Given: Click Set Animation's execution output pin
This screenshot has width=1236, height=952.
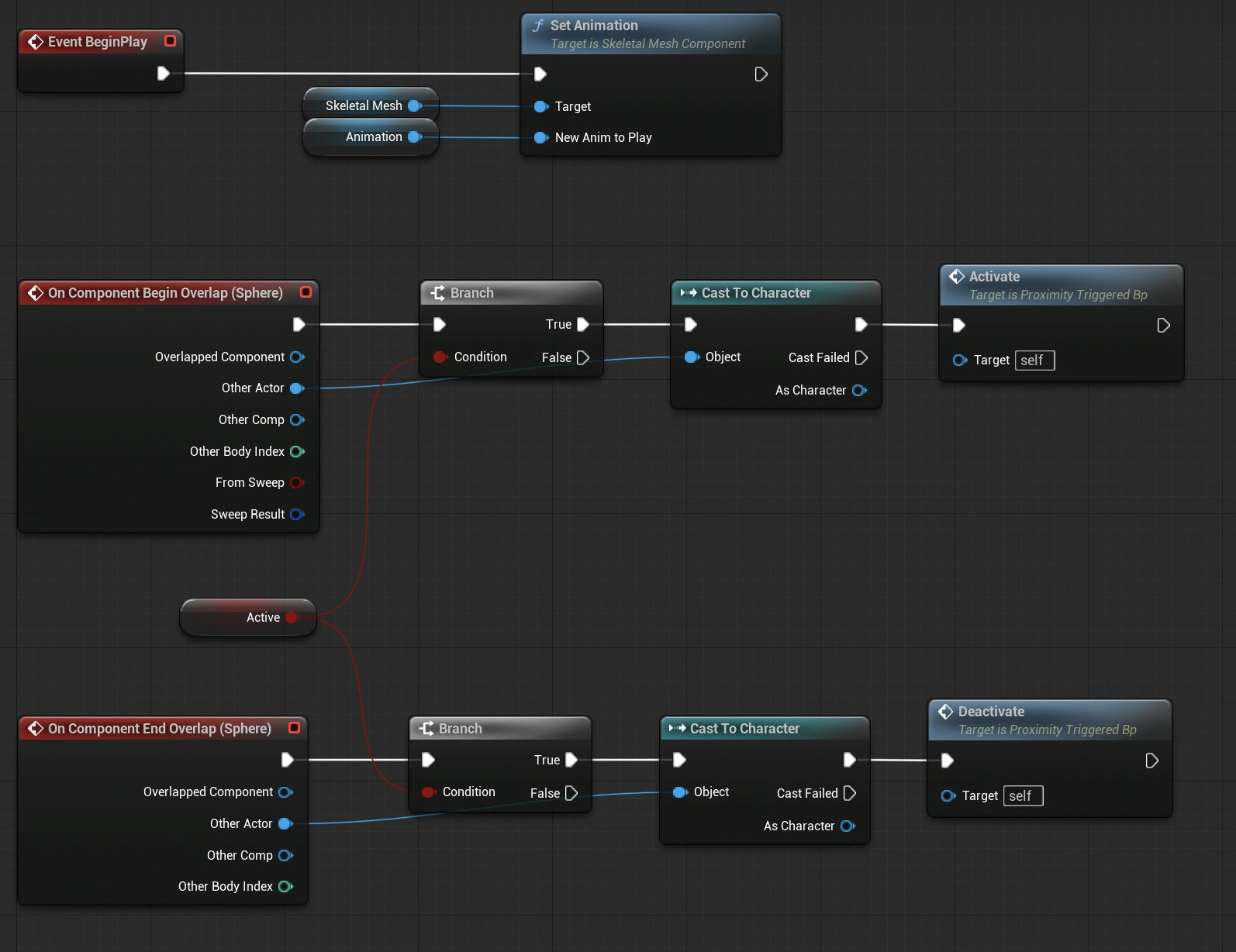Looking at the screenshot, I should coord(761,74).
